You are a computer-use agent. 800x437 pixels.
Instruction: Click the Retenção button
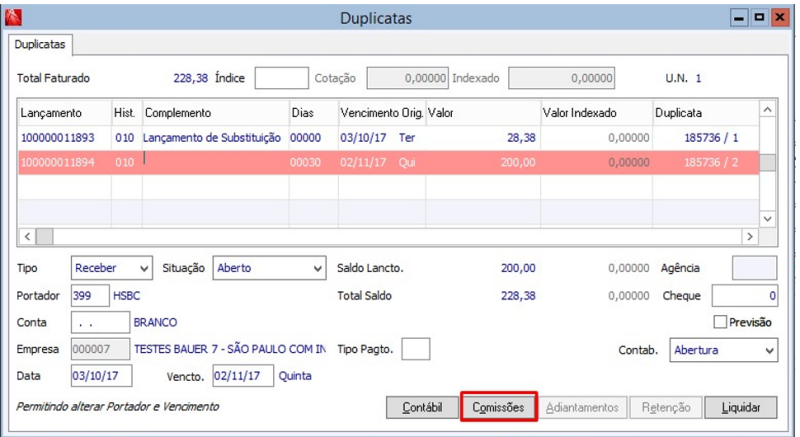tap(666, 407)
